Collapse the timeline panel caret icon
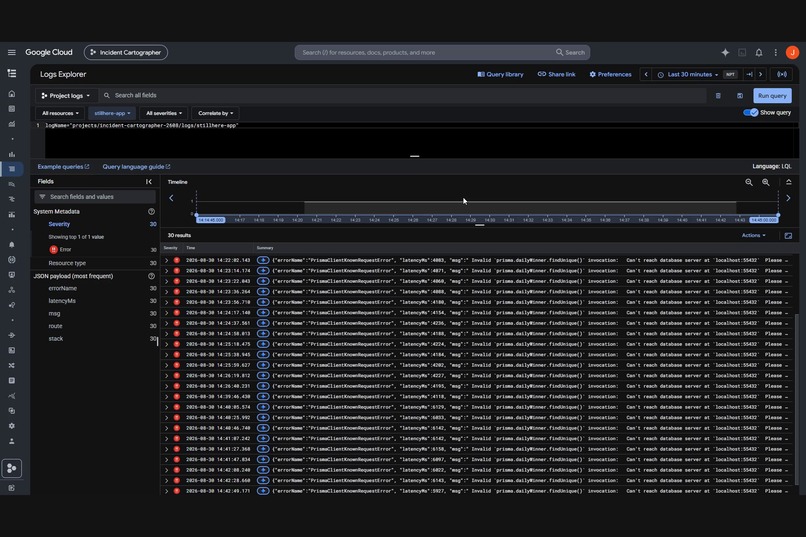Image resolution: width=806 pixels, height=537 pixels. 789,182
